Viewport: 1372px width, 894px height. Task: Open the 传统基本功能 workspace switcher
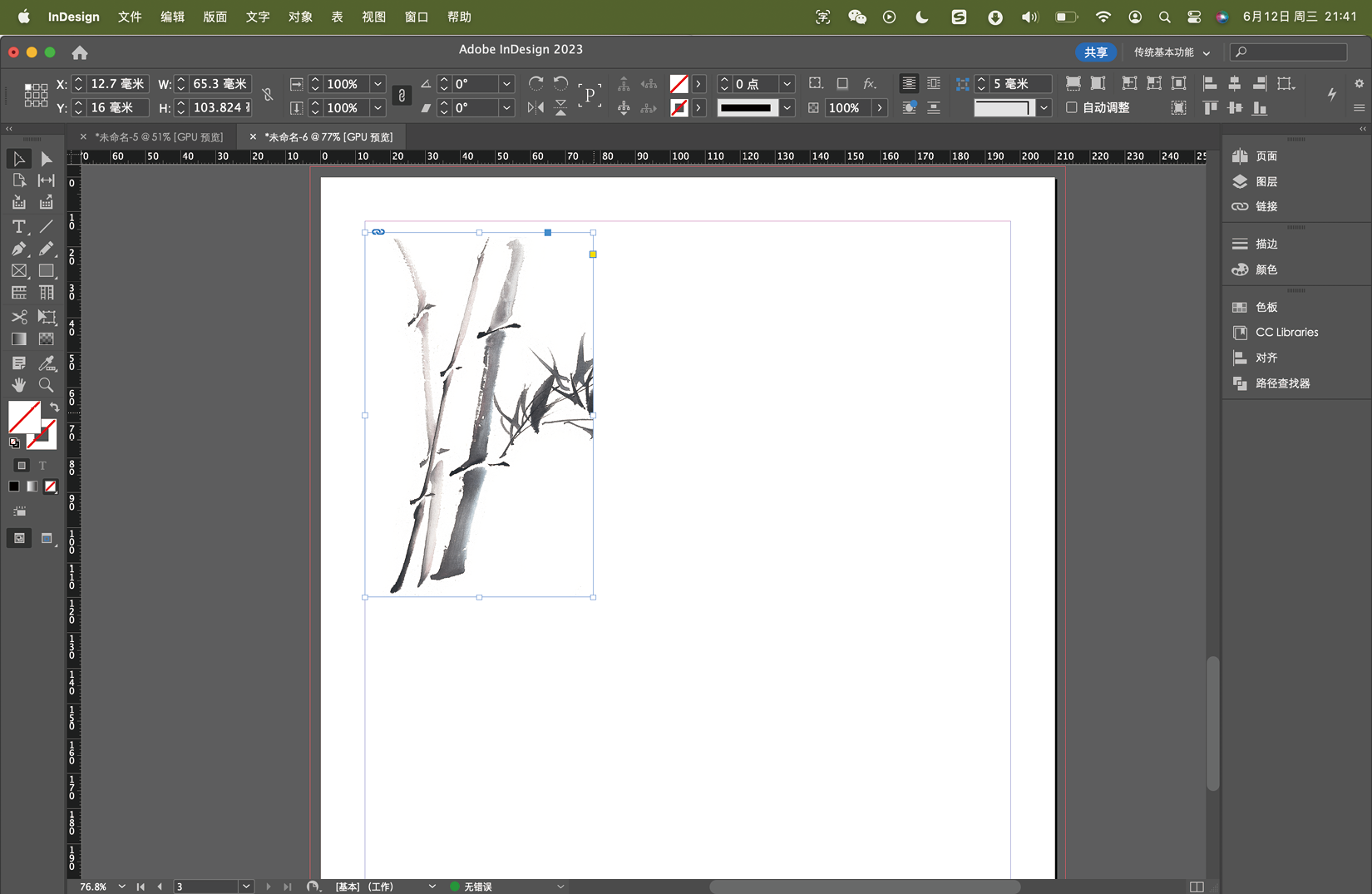coord(1172,52)
